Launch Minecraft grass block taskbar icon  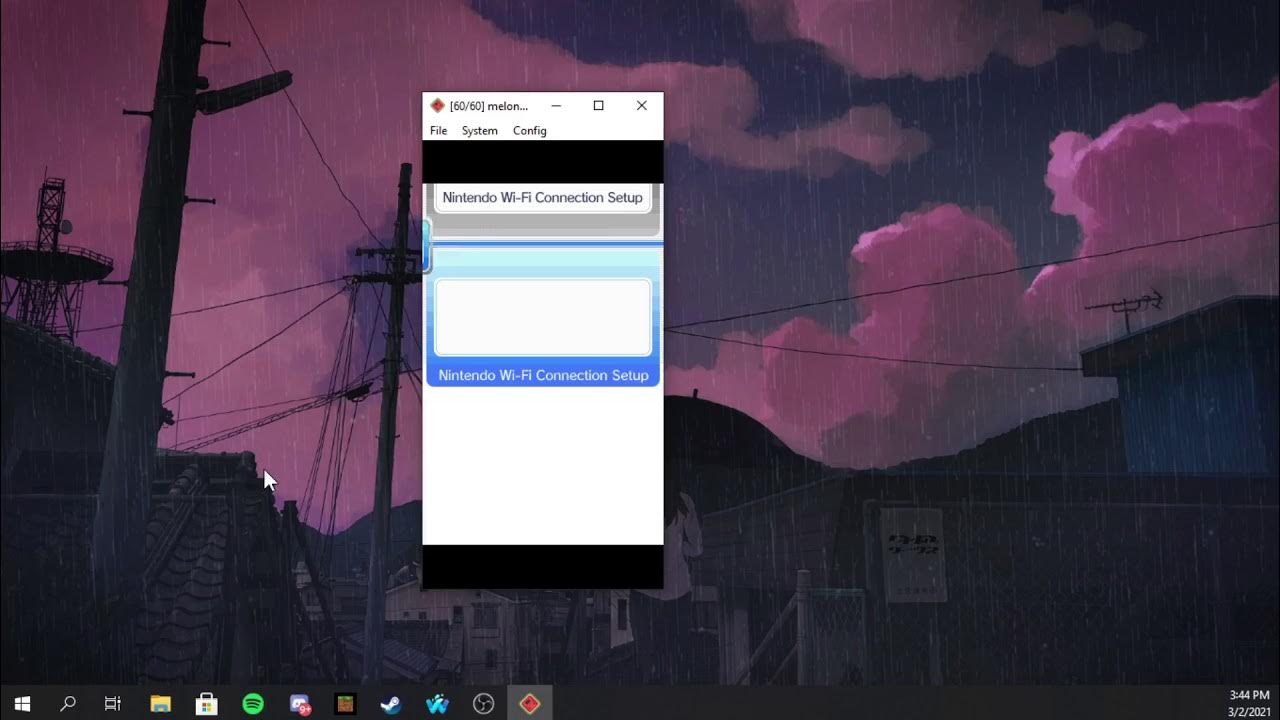(345, 704)
